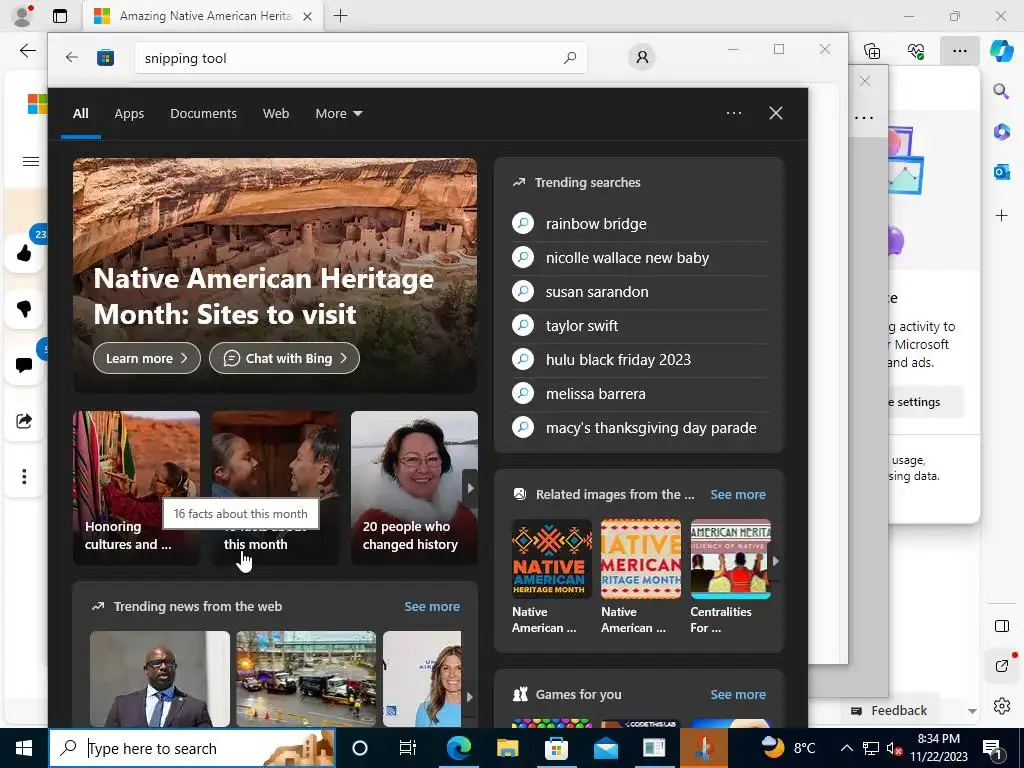Click See more for Related images
This screenshot has width=1024, height=768.
click(738, 494)
